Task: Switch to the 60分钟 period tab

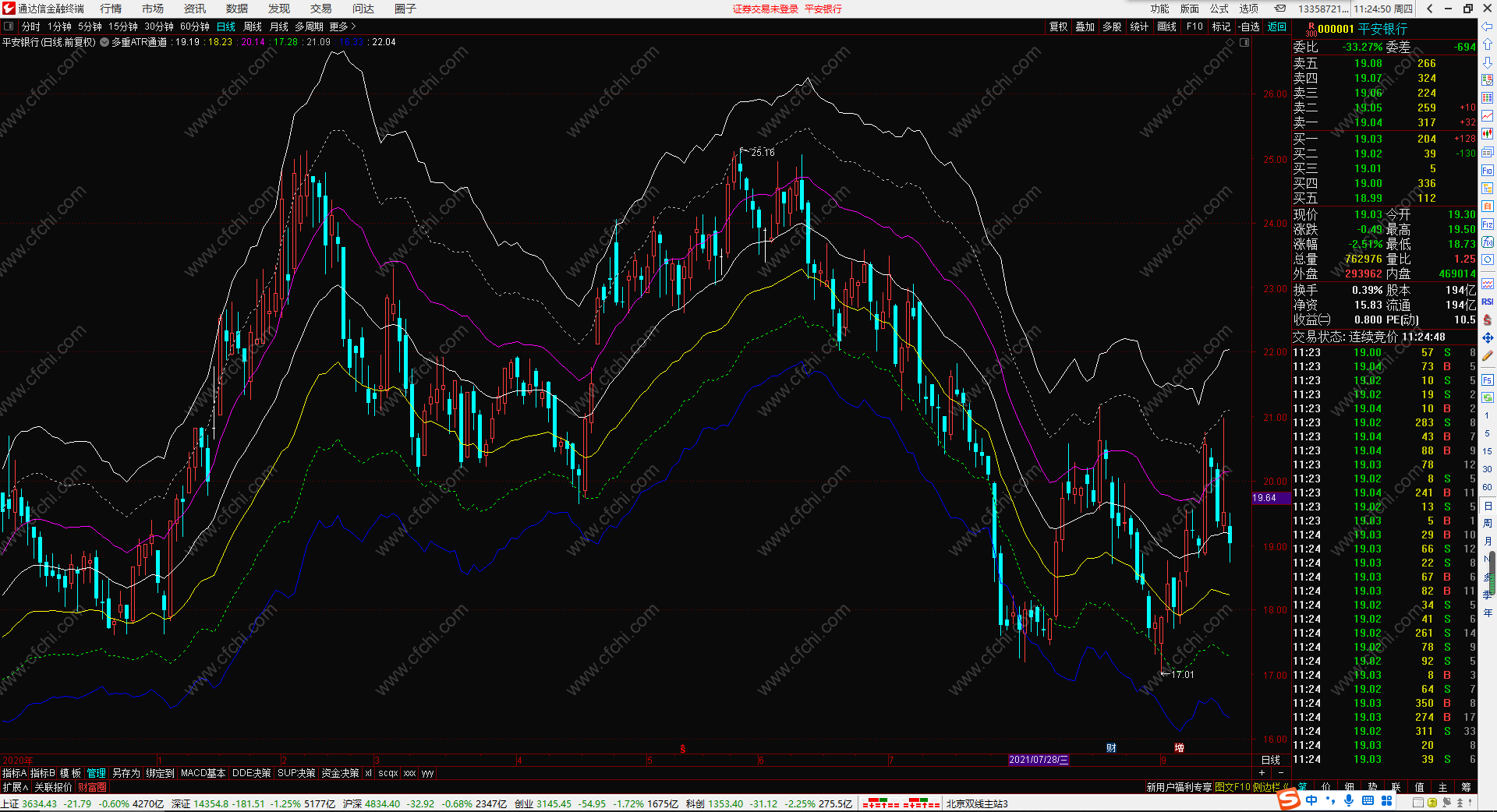Action: [x=195, y=26]
